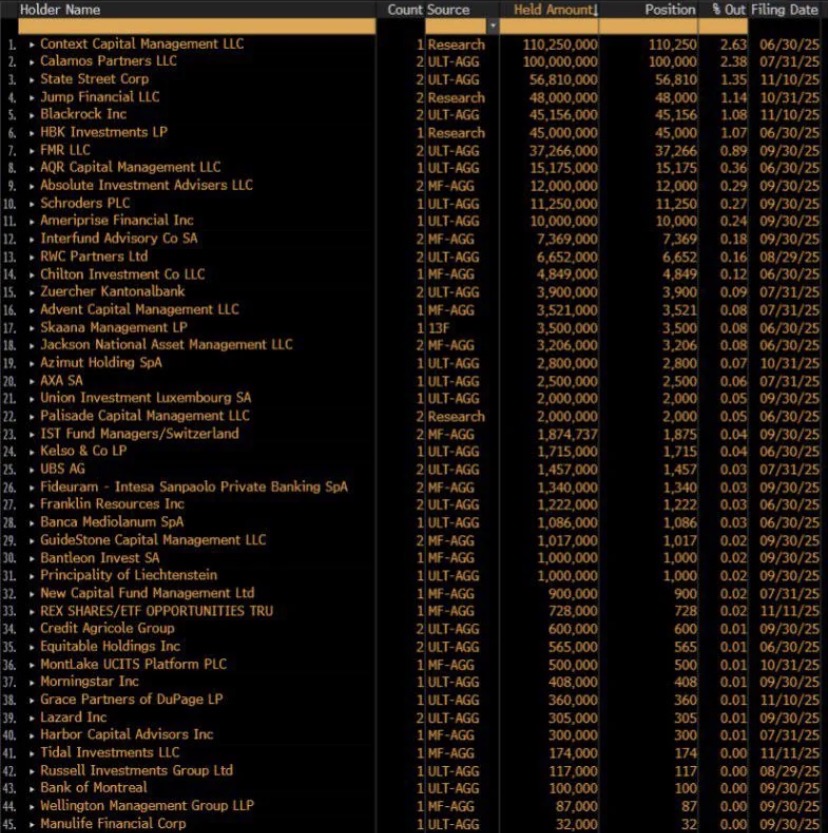Select Ameriprise Financial Inc holder name
Image resolution: width=828 pixels, height=833 pixels.
point(117,220)
